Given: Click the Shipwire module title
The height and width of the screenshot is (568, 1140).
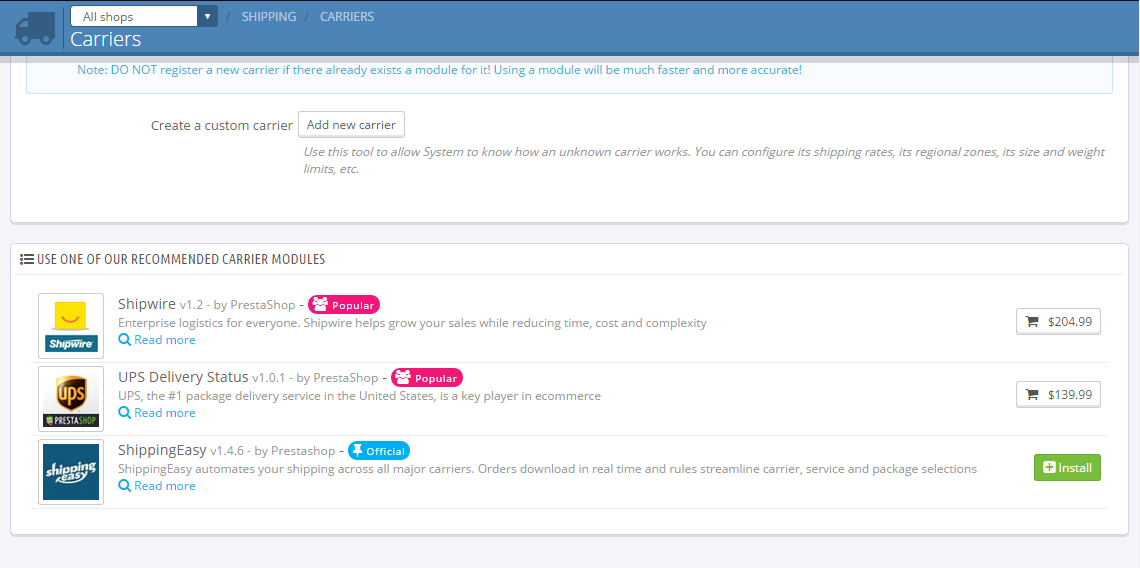Looking at the screenshot, I should [147, 305].
